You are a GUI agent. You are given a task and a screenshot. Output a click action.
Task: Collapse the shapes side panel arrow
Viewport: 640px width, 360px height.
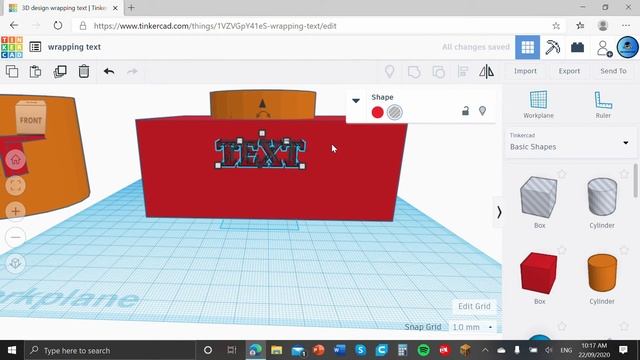[499, 212]
